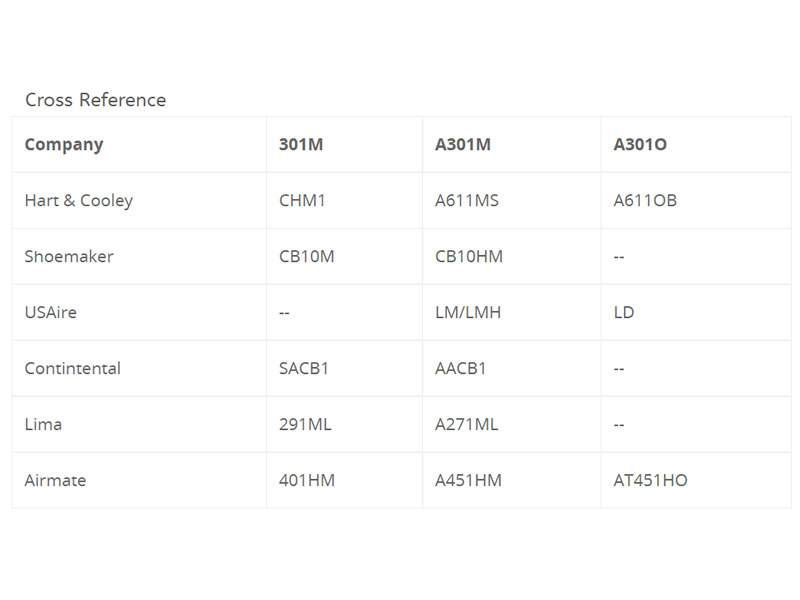Select the Lima 291ML cell
Viewport: 800px width, 600px height.
(305, 424)
